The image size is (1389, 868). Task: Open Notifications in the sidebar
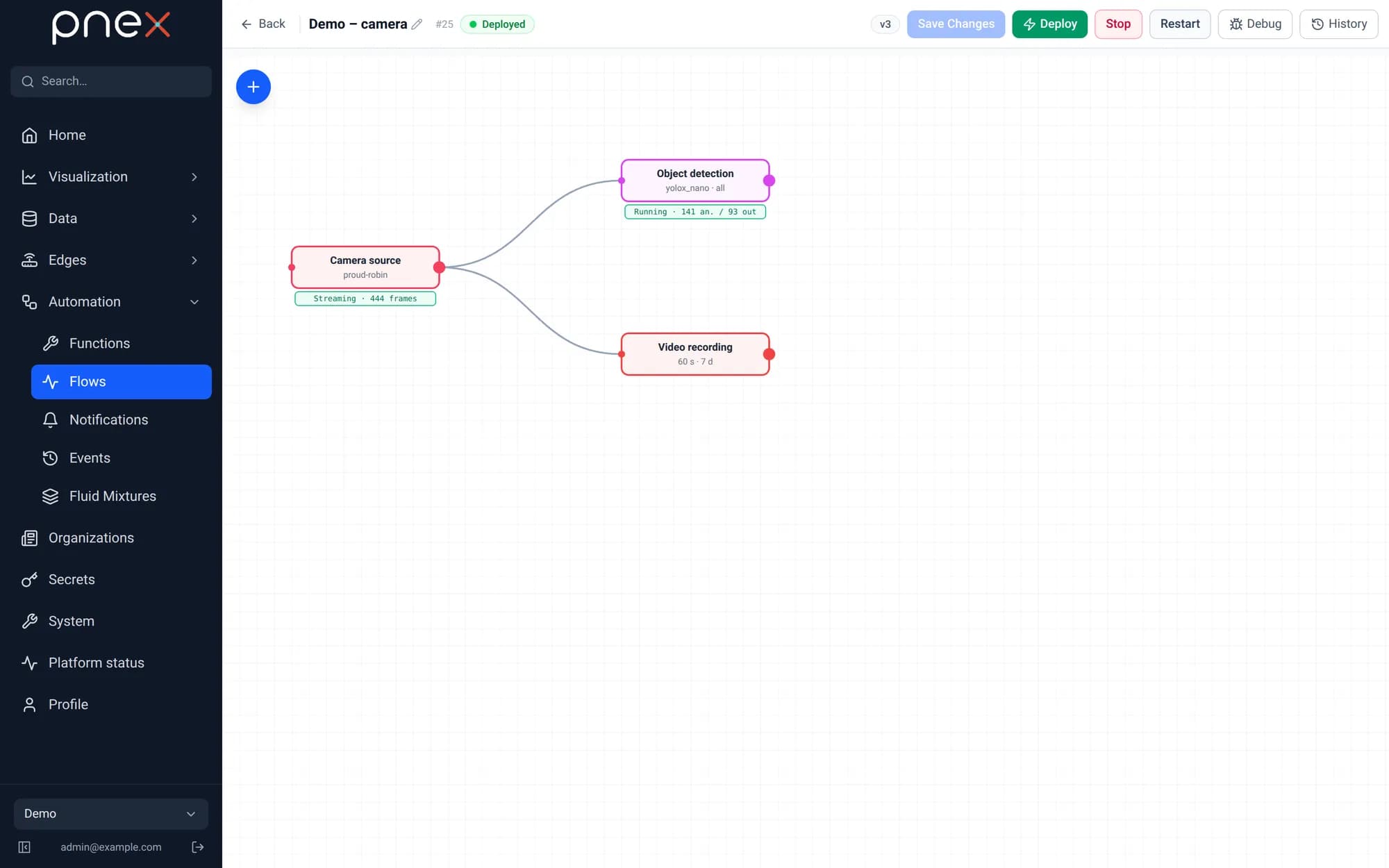[x=122, y=420]
